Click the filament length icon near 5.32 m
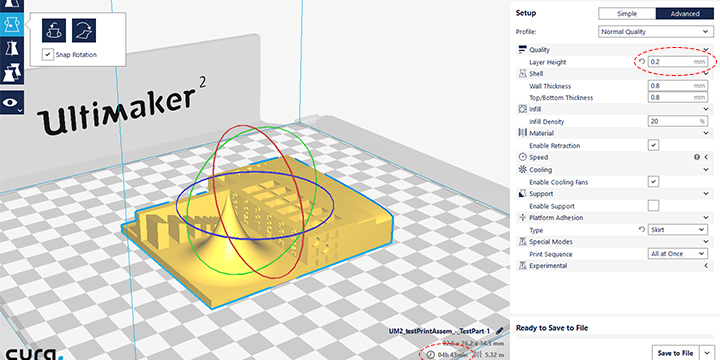The width and height of the screenshot is (720, 360). click(479, 354)
